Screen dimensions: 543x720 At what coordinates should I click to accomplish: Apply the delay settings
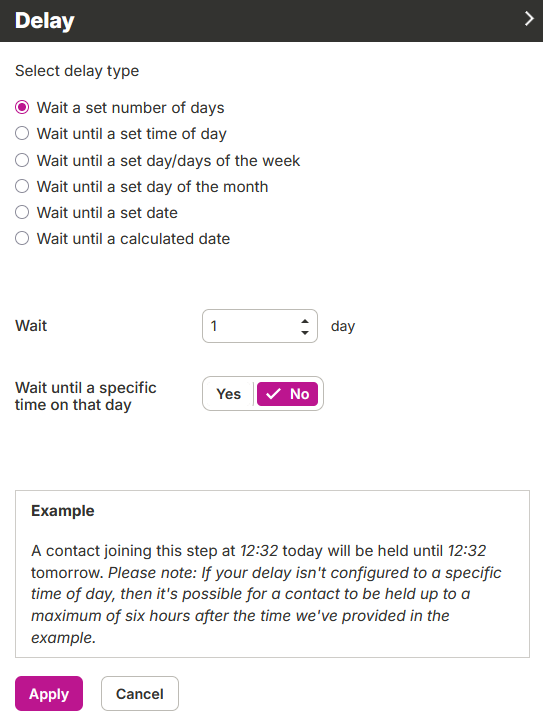pos(49,693)
